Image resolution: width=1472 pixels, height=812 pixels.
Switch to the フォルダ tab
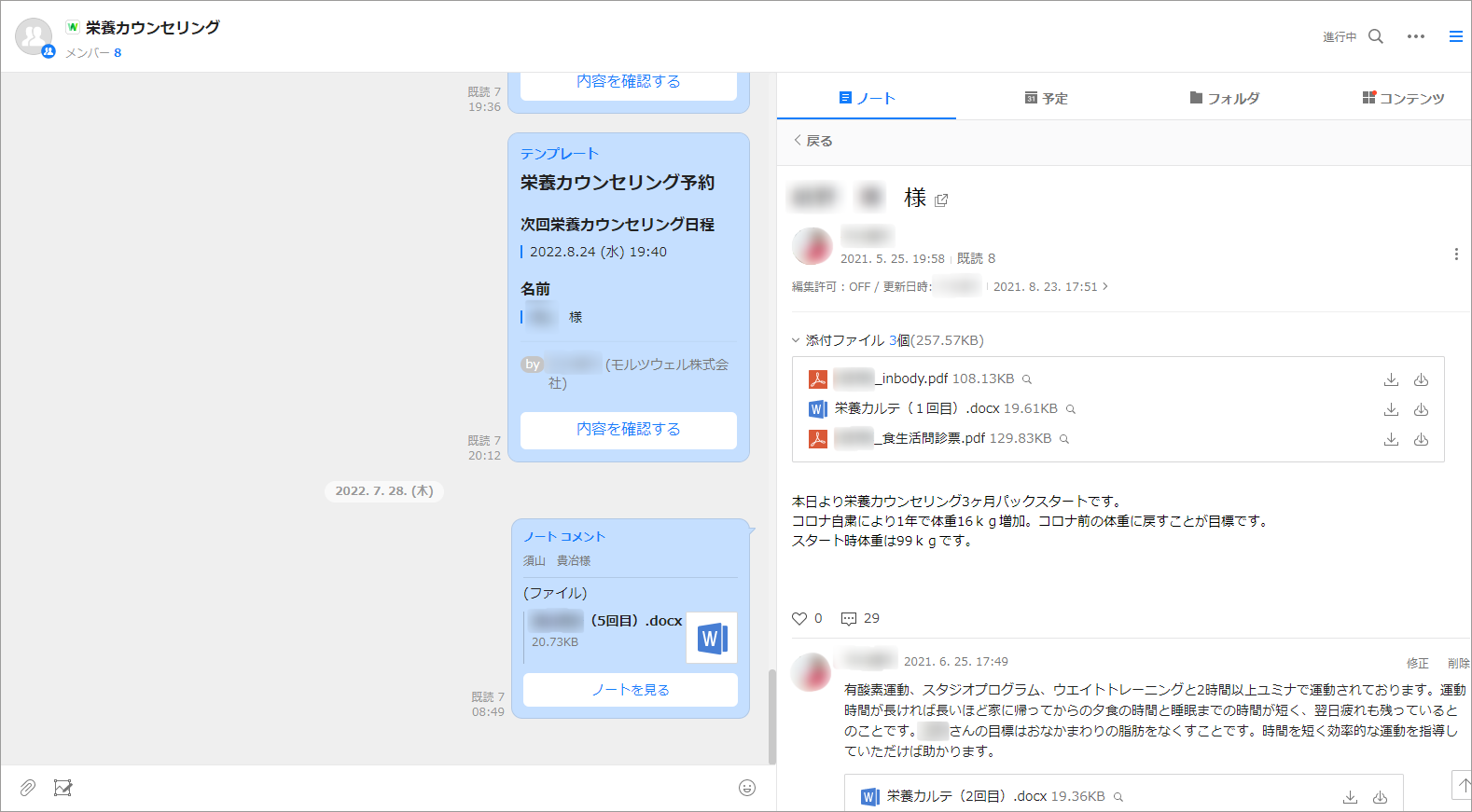click(x=1224, y=98)
